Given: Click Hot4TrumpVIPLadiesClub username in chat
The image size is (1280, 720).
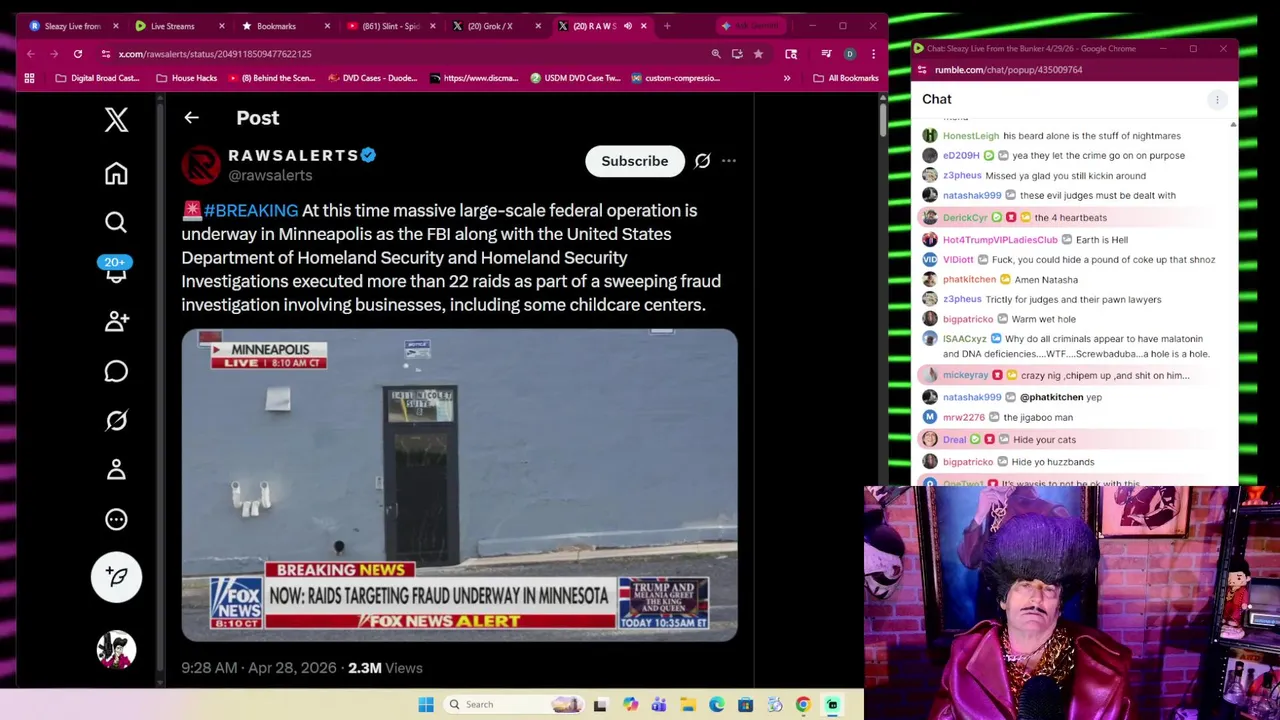Looking at the screenshot, I should pos(1000,240).
